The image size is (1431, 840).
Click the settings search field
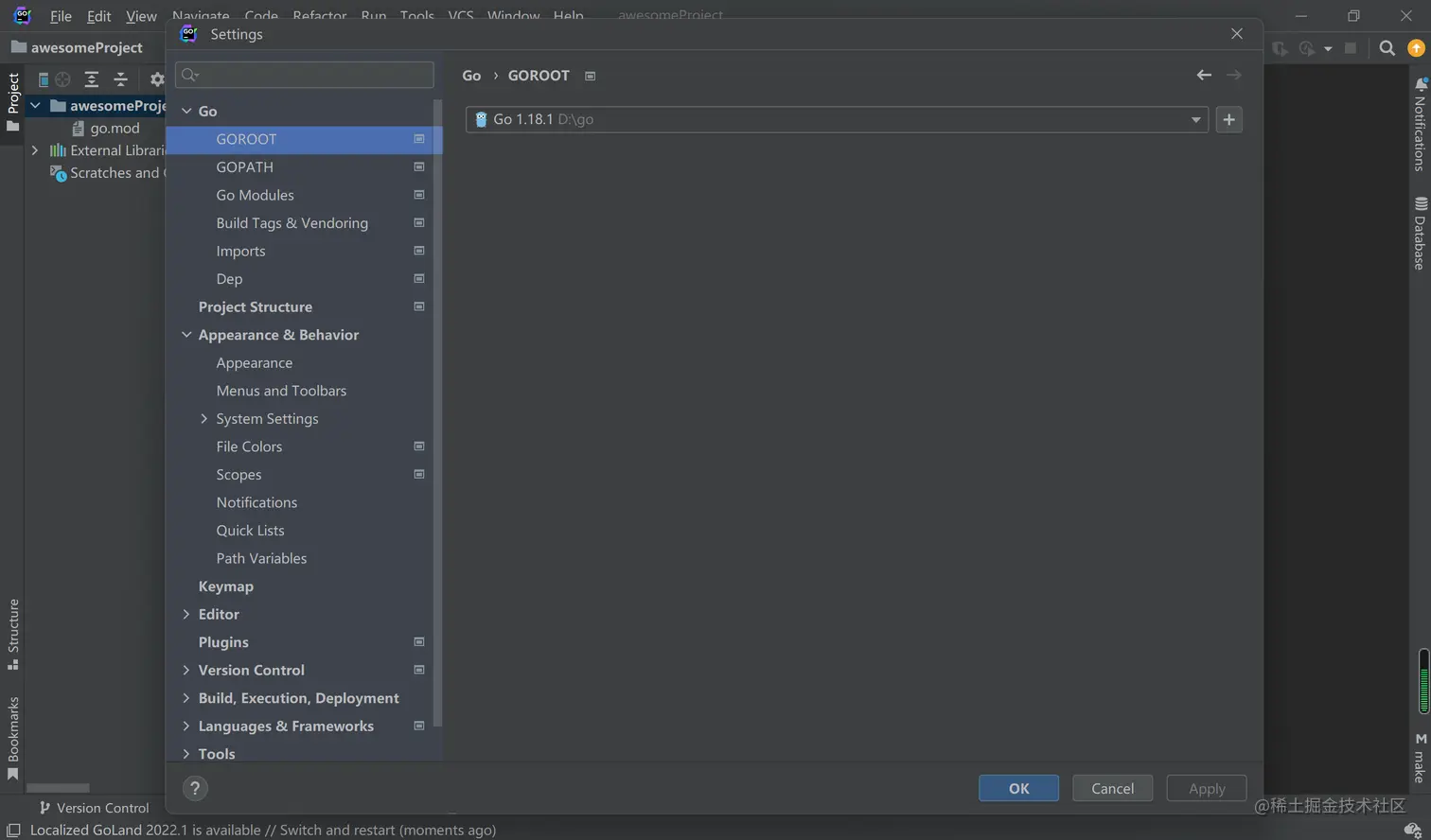305,75
